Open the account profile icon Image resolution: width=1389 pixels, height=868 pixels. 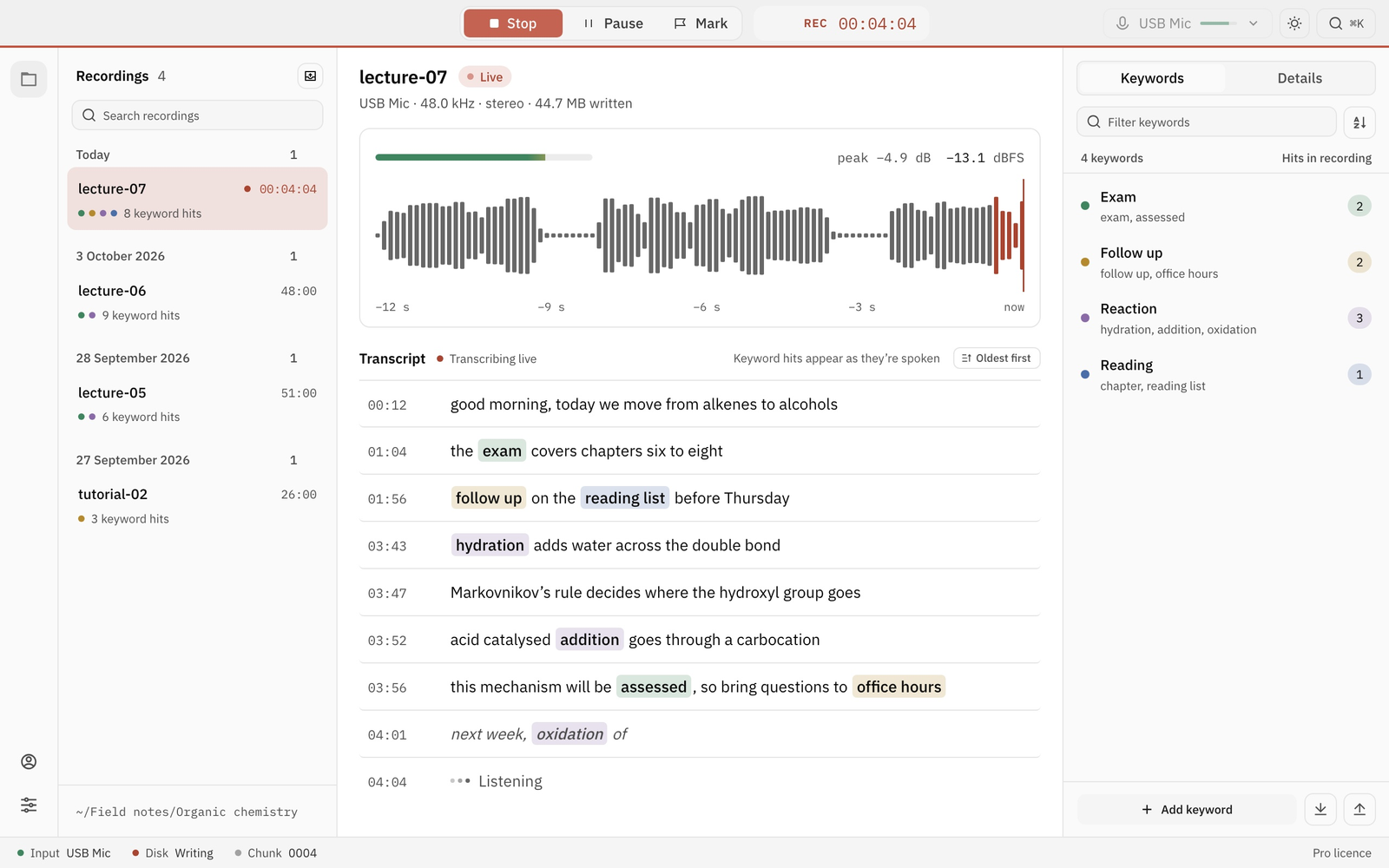pyautogui.click(x=29, y=761)
